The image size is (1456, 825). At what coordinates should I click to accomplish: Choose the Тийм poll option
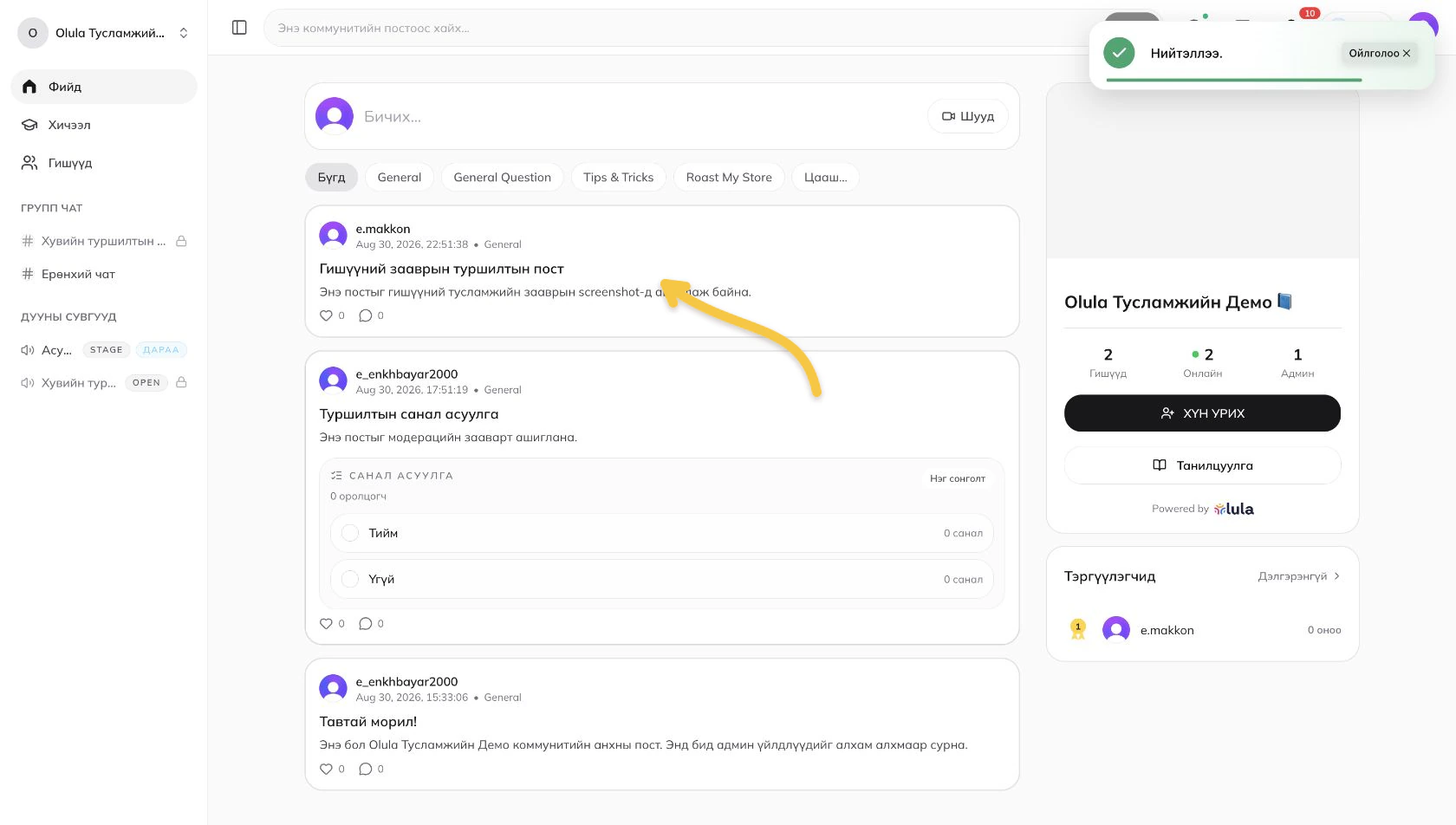[x=661, y=533]
